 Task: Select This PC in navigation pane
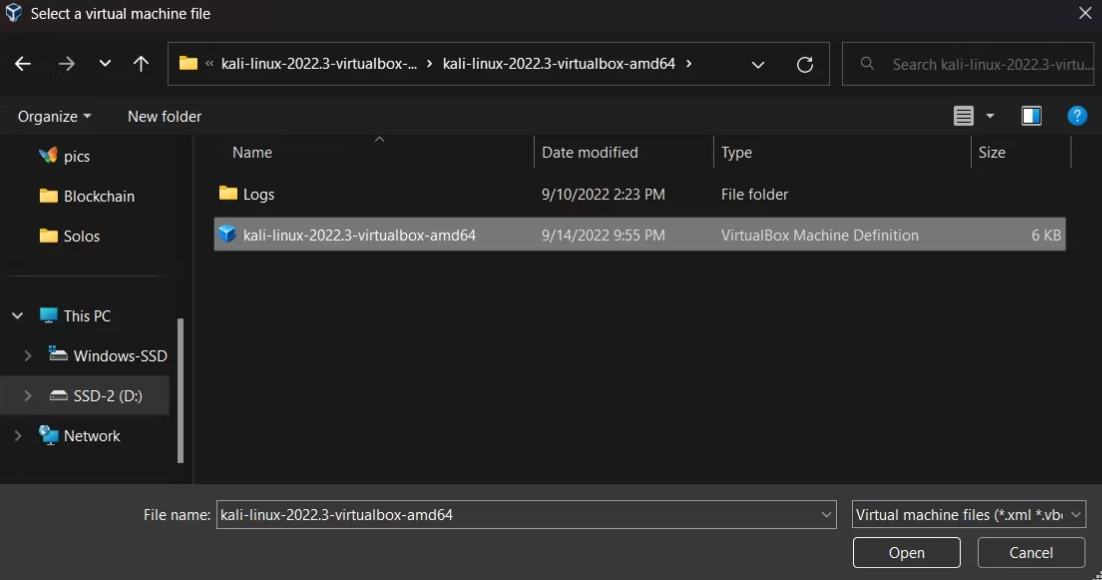87,316
